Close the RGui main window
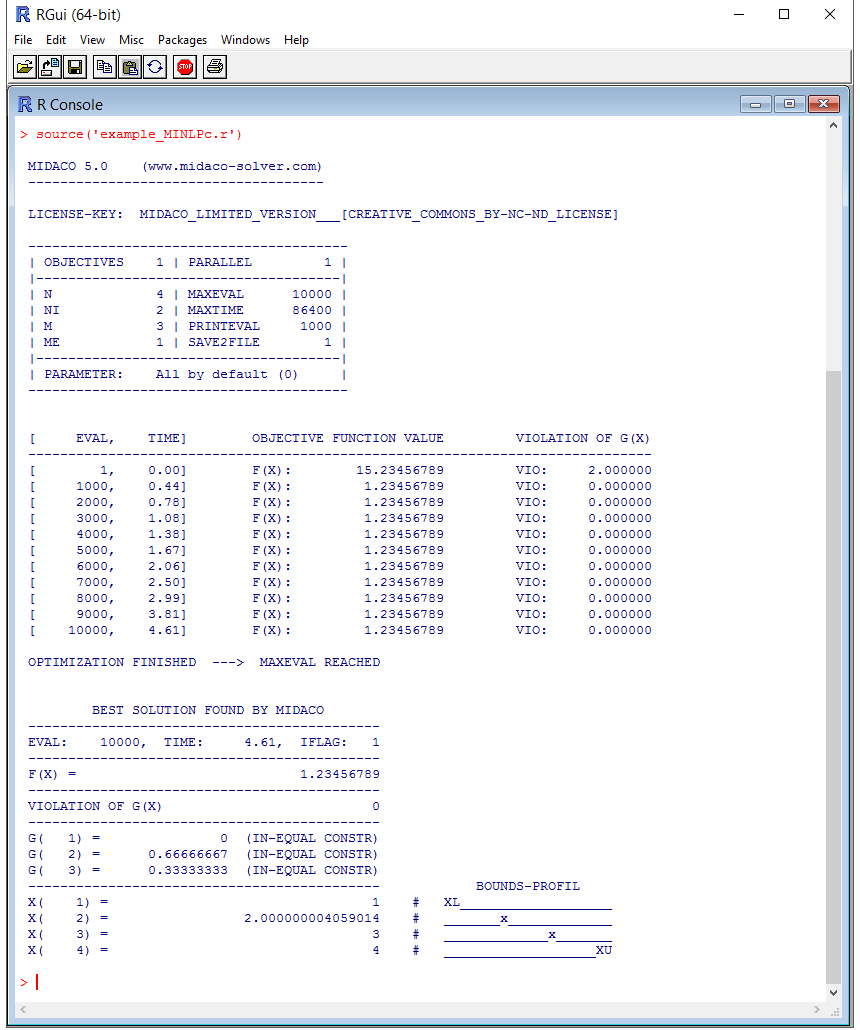This screenshot has height=1030, width=860. click(x=830, y=14)
